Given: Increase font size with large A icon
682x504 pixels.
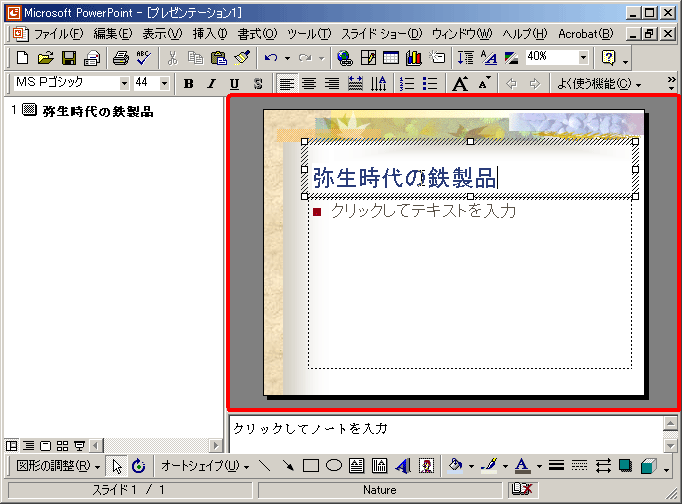Looking at the screenshot, I should [460, 83].
